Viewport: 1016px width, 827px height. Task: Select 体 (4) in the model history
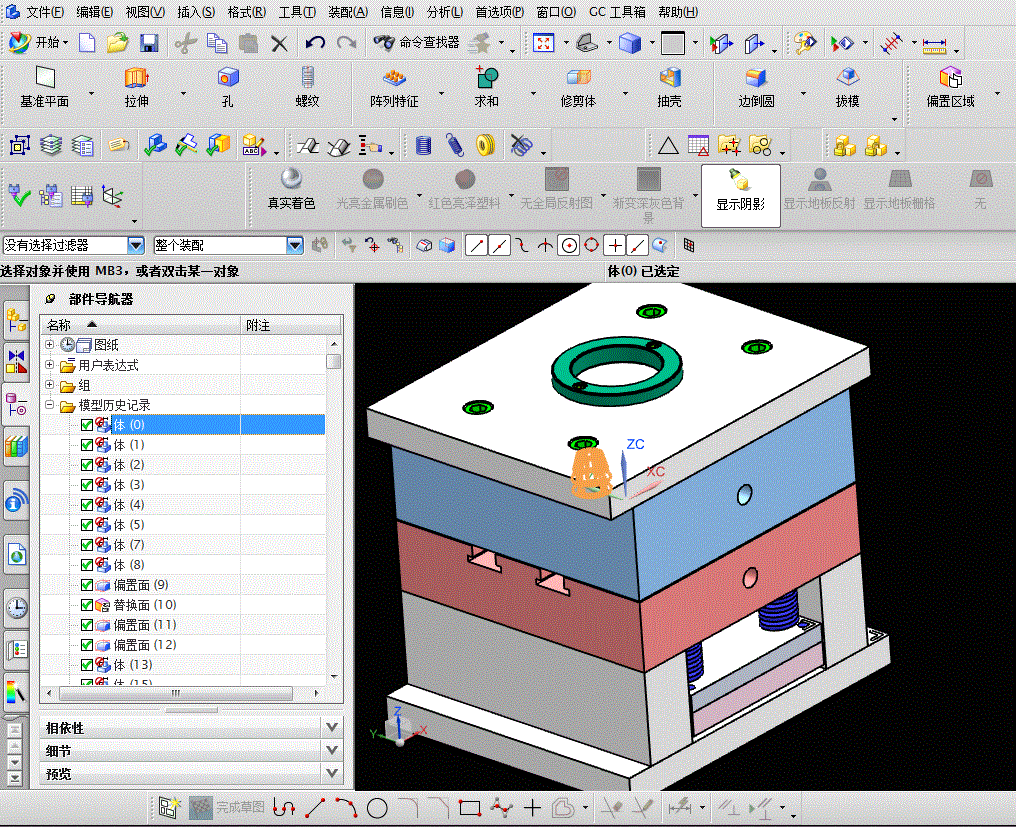point(129,505)
